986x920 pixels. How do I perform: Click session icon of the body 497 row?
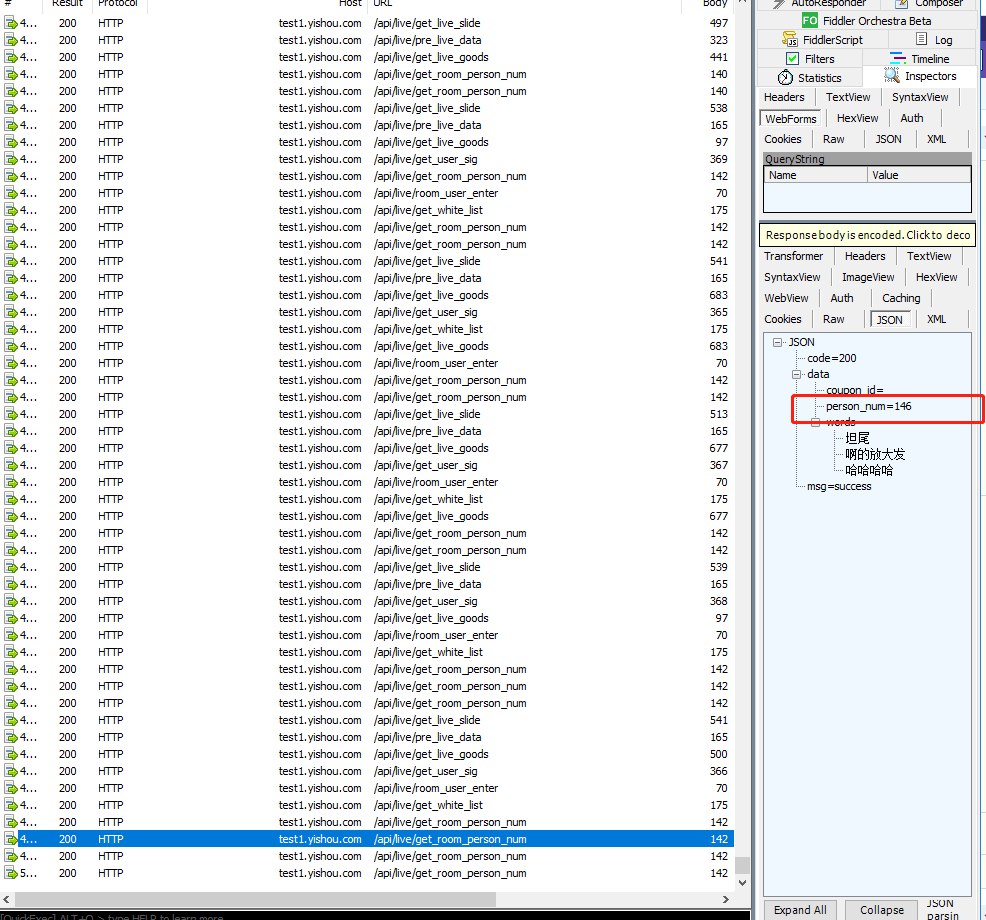tap(11, 23)
